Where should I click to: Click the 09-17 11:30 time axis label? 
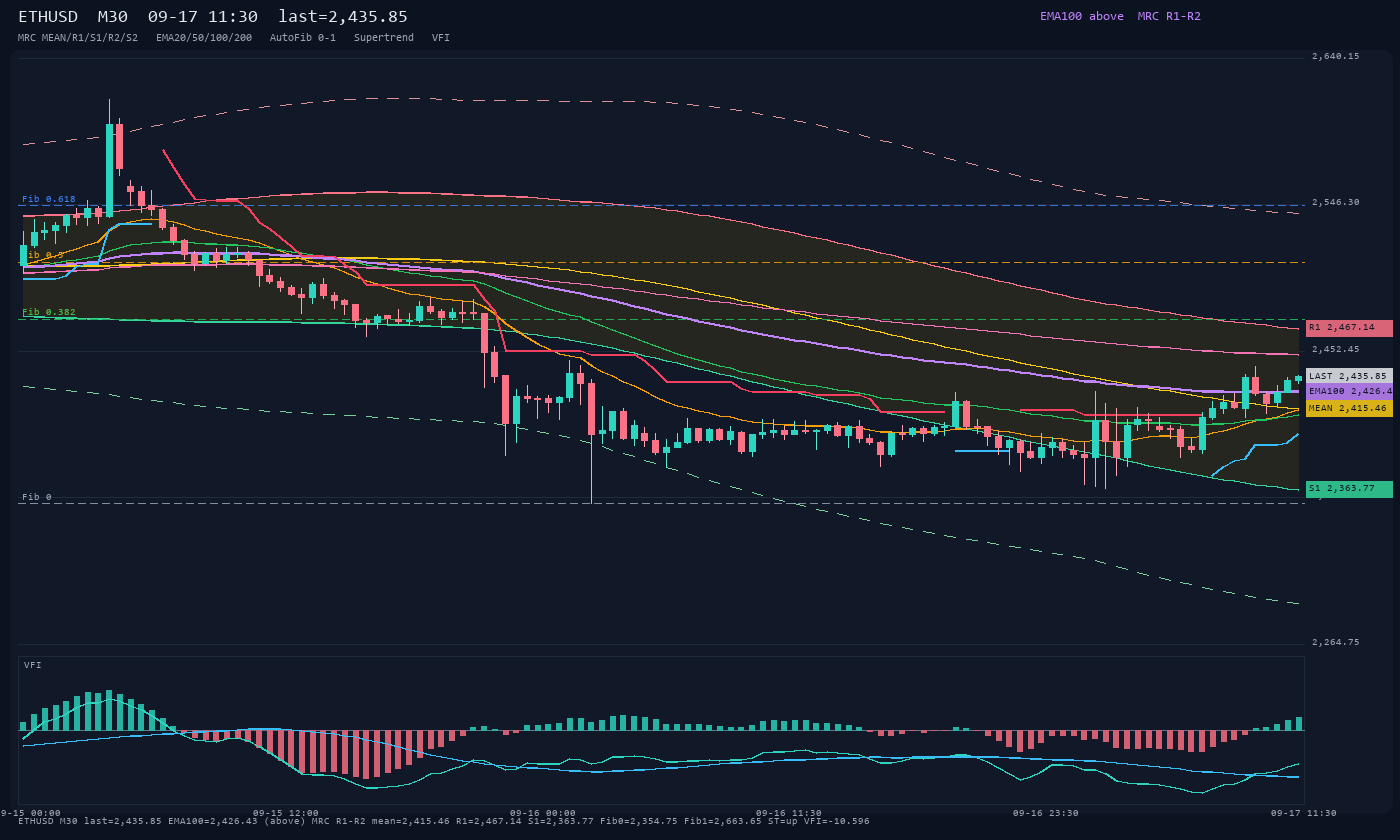pos(1303,813)
